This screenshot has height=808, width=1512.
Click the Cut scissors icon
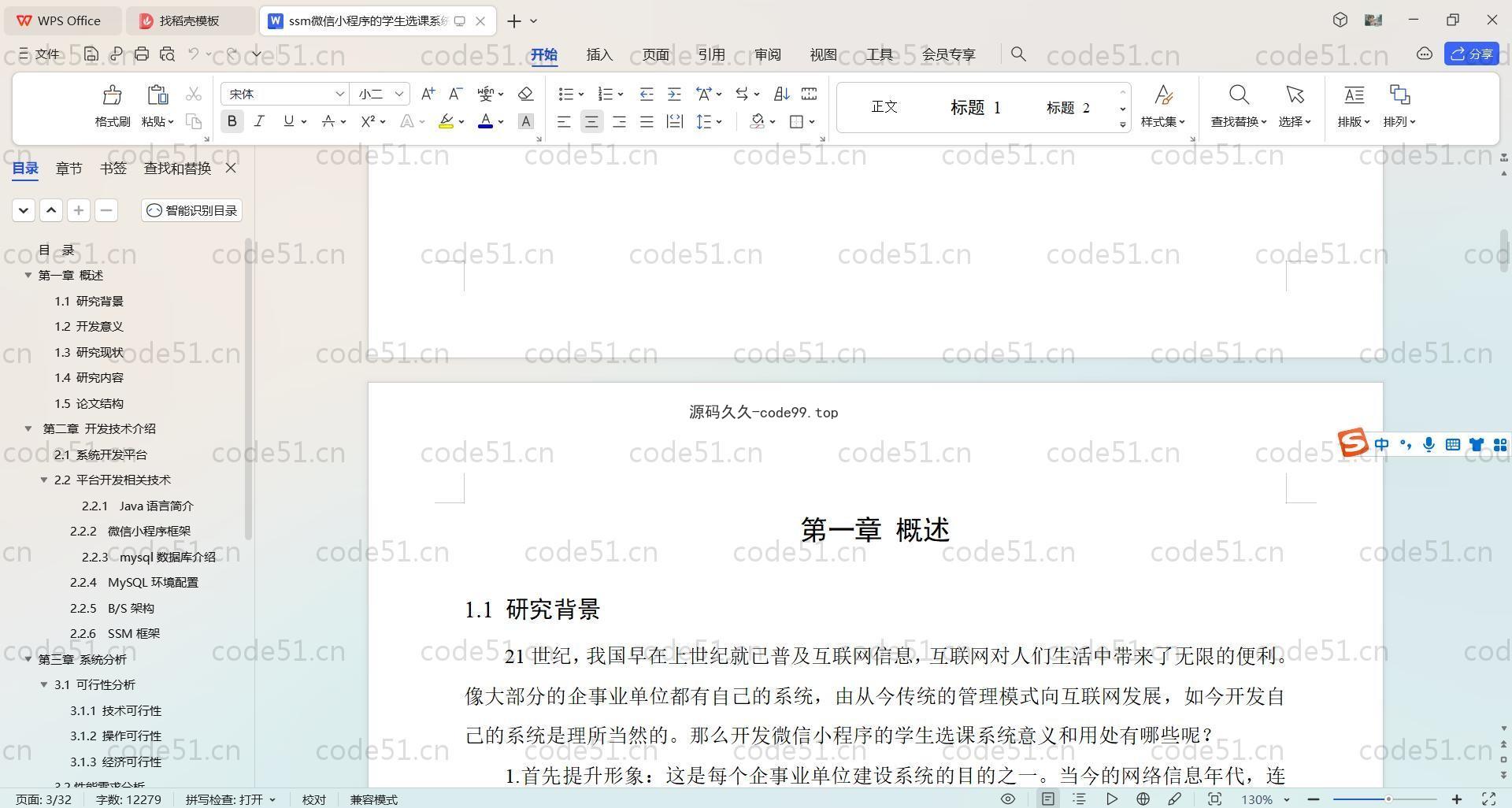click(x=194, y=95)
